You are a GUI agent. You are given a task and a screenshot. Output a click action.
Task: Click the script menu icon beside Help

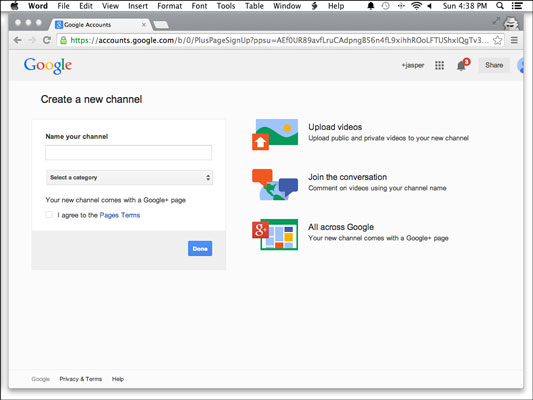click(x=314, y=6)
